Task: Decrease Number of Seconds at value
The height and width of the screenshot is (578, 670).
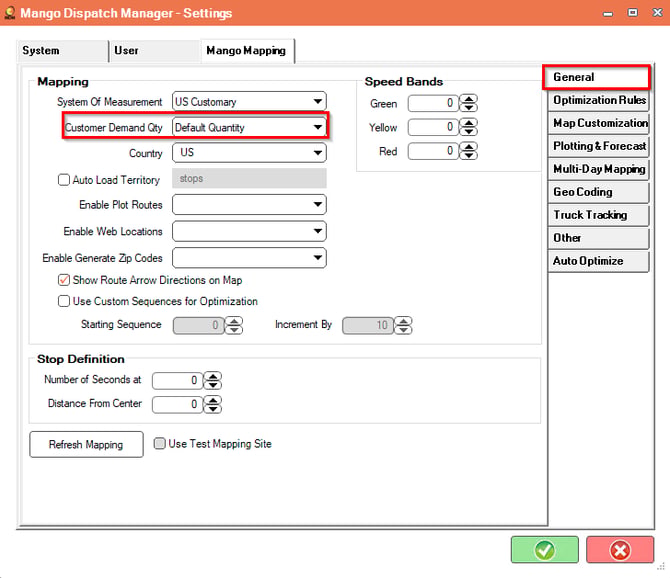Action: (213, 384)
